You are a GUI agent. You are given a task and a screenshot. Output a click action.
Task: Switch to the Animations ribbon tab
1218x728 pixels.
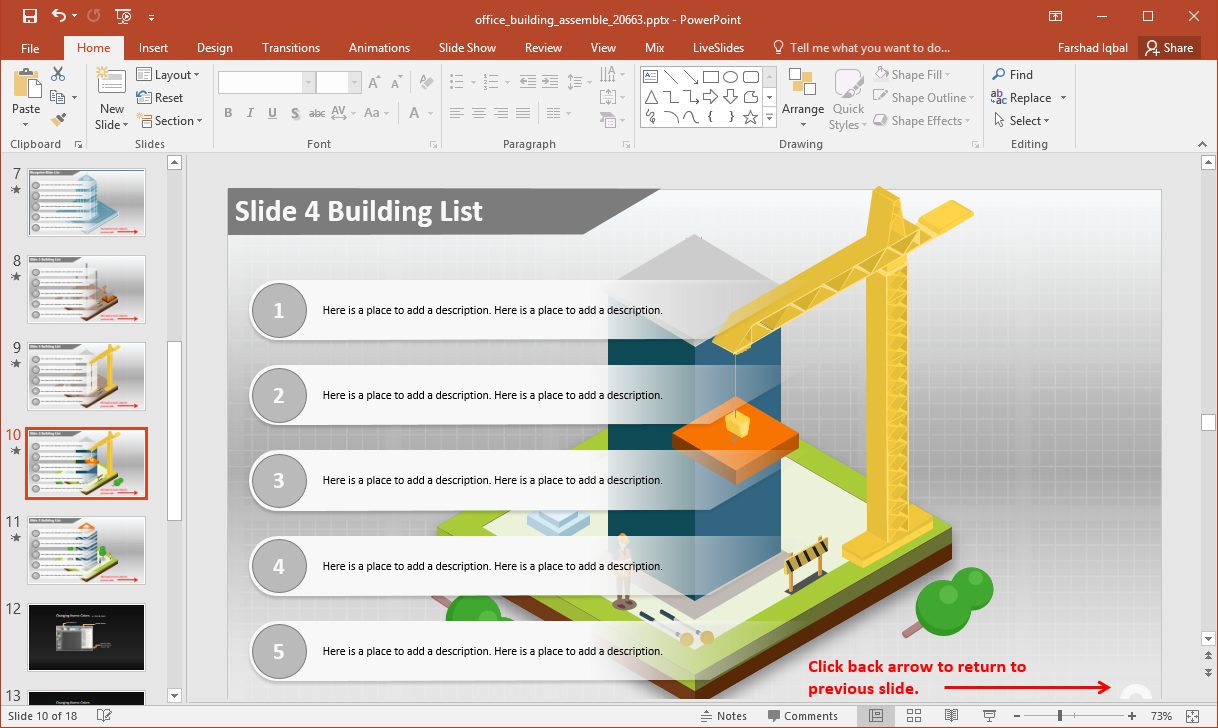pyautogui.click(x=379, y=47)
